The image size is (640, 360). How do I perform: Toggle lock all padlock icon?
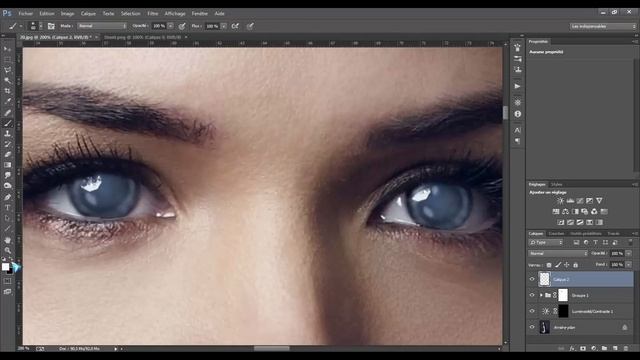click(x=576, y=265)
